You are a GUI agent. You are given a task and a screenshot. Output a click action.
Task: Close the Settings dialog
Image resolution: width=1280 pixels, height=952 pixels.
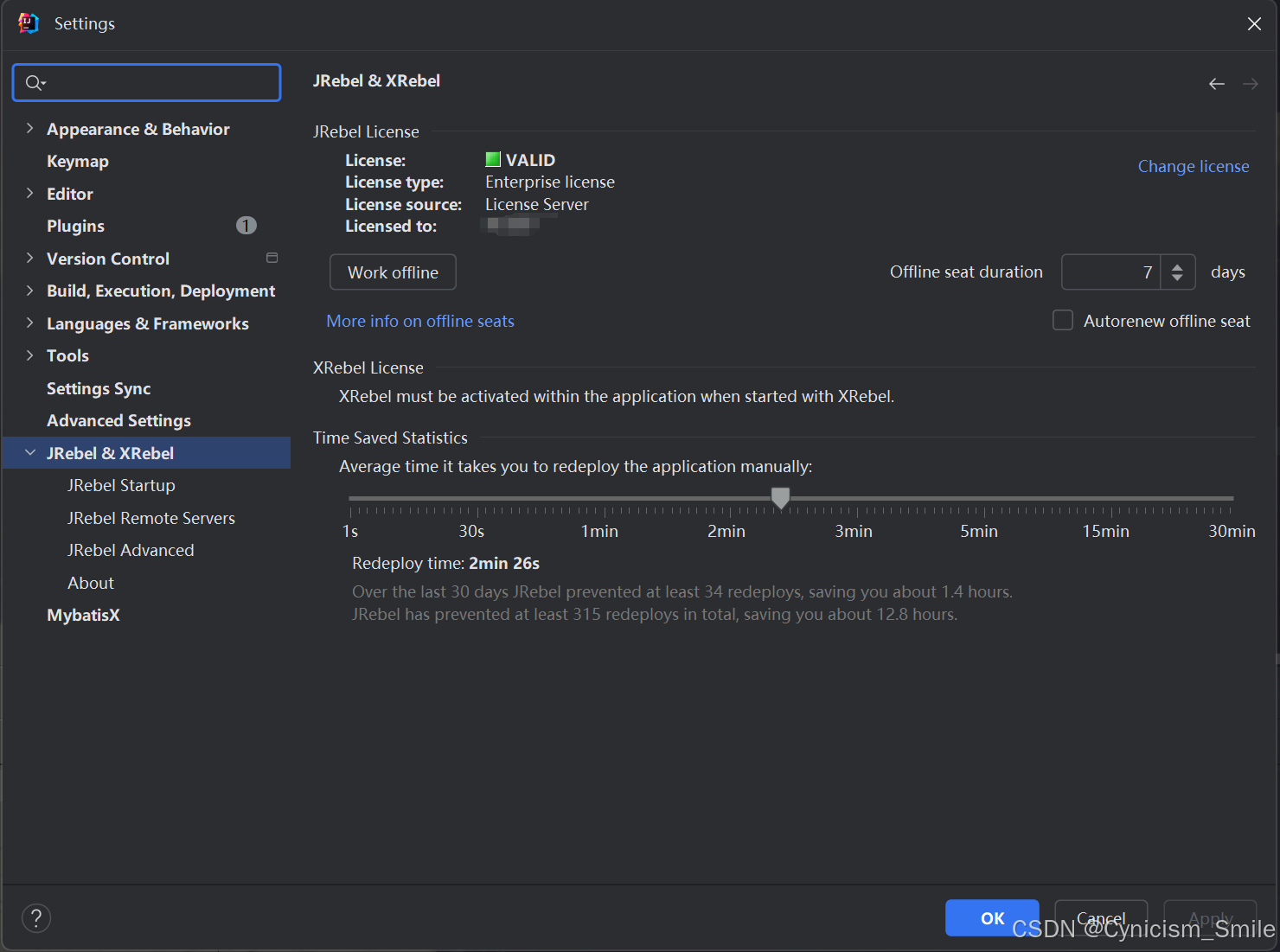pos(1254,24)
